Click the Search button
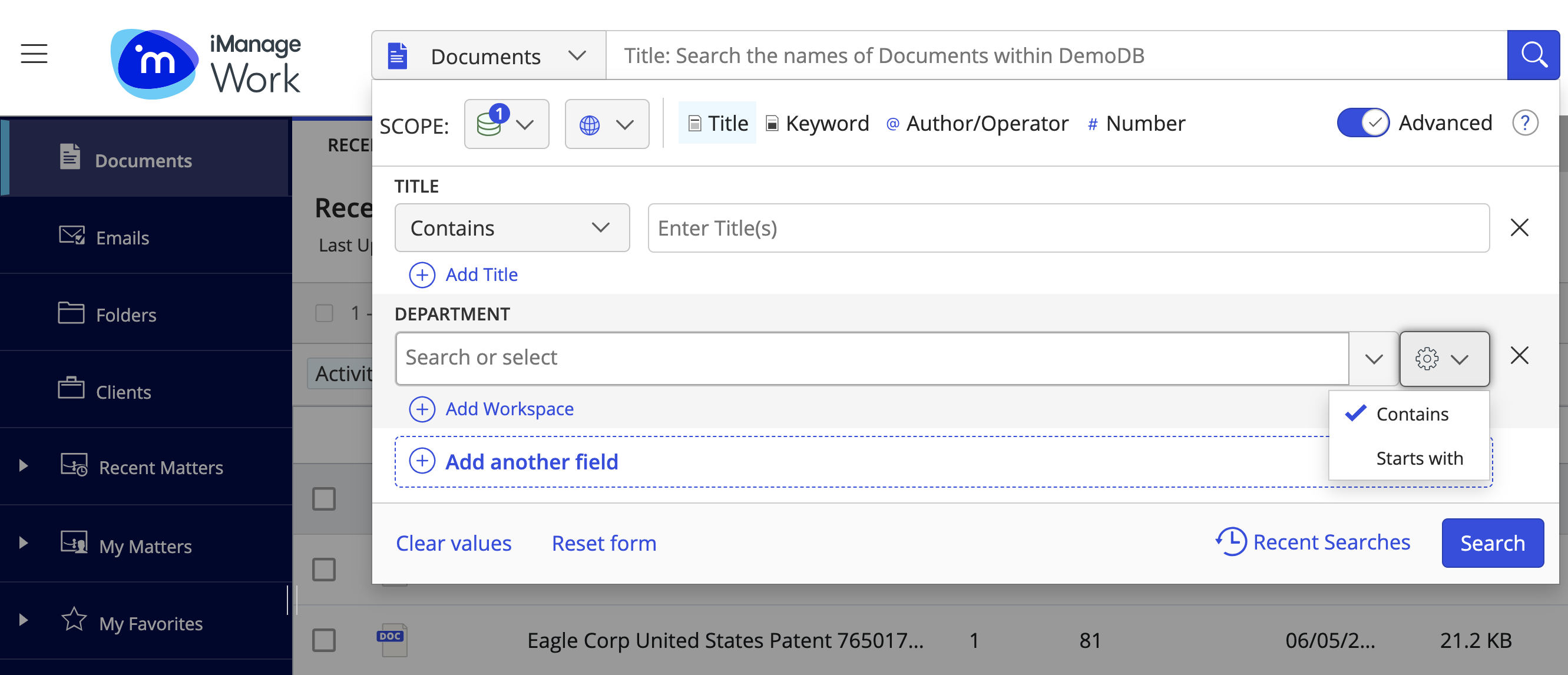Screen dimensions: 1568x675 click(1493, 542)
